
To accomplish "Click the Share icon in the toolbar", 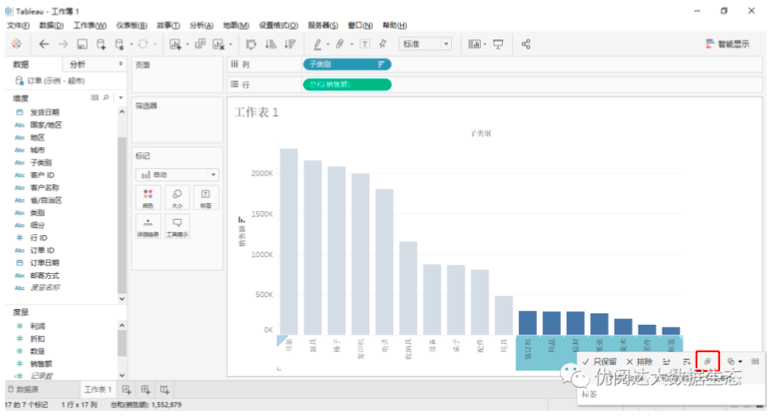I will click(526, 44).
